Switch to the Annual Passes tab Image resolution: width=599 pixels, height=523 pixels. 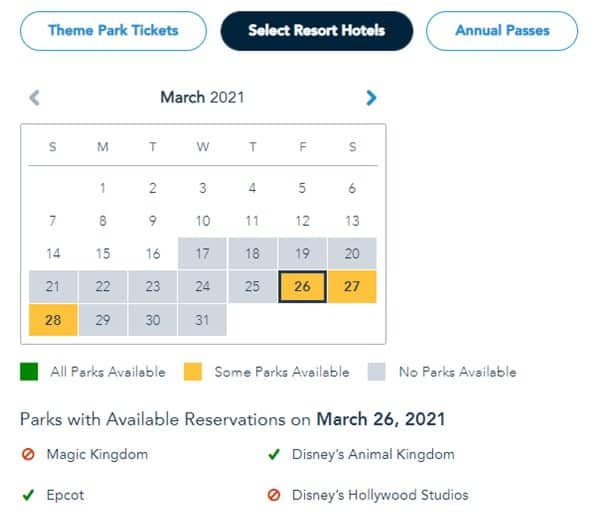tap(502, 31)
